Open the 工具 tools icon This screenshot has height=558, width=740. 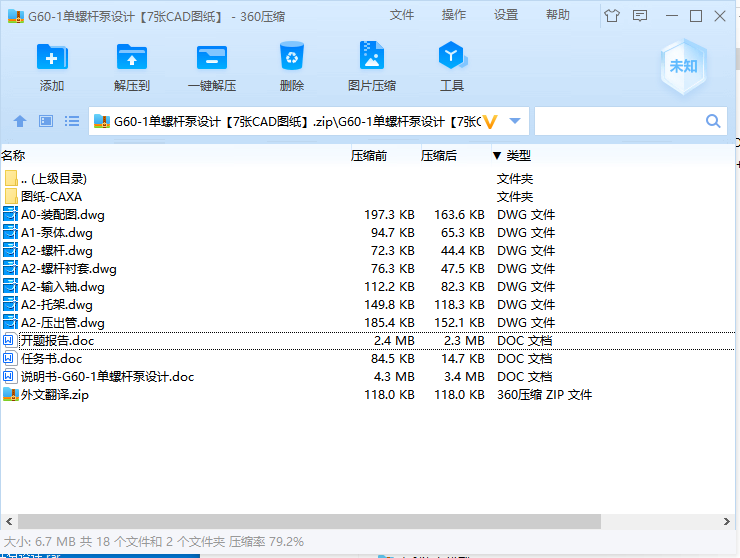[452, 56]
